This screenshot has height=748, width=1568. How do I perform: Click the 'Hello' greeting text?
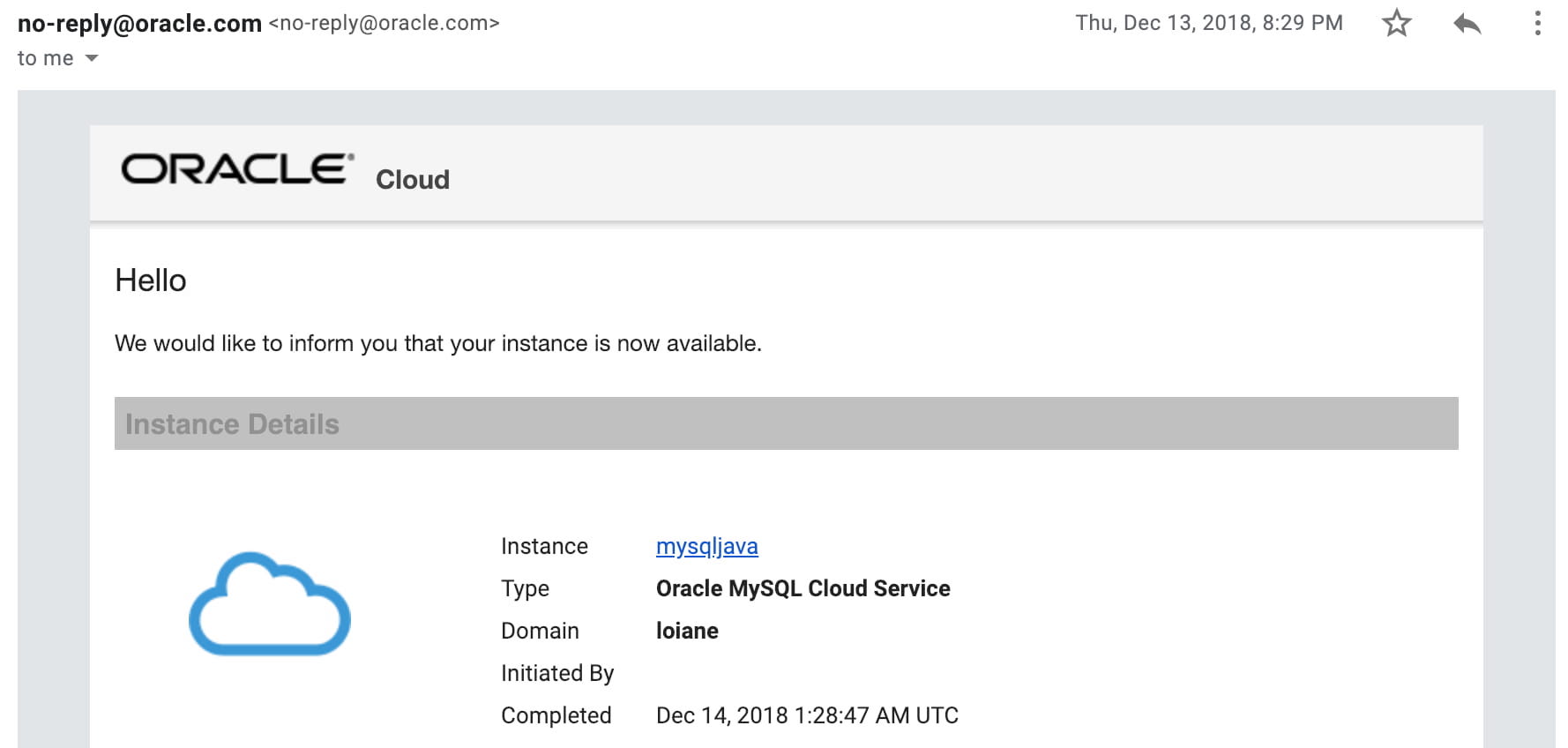tap(151, 280)
